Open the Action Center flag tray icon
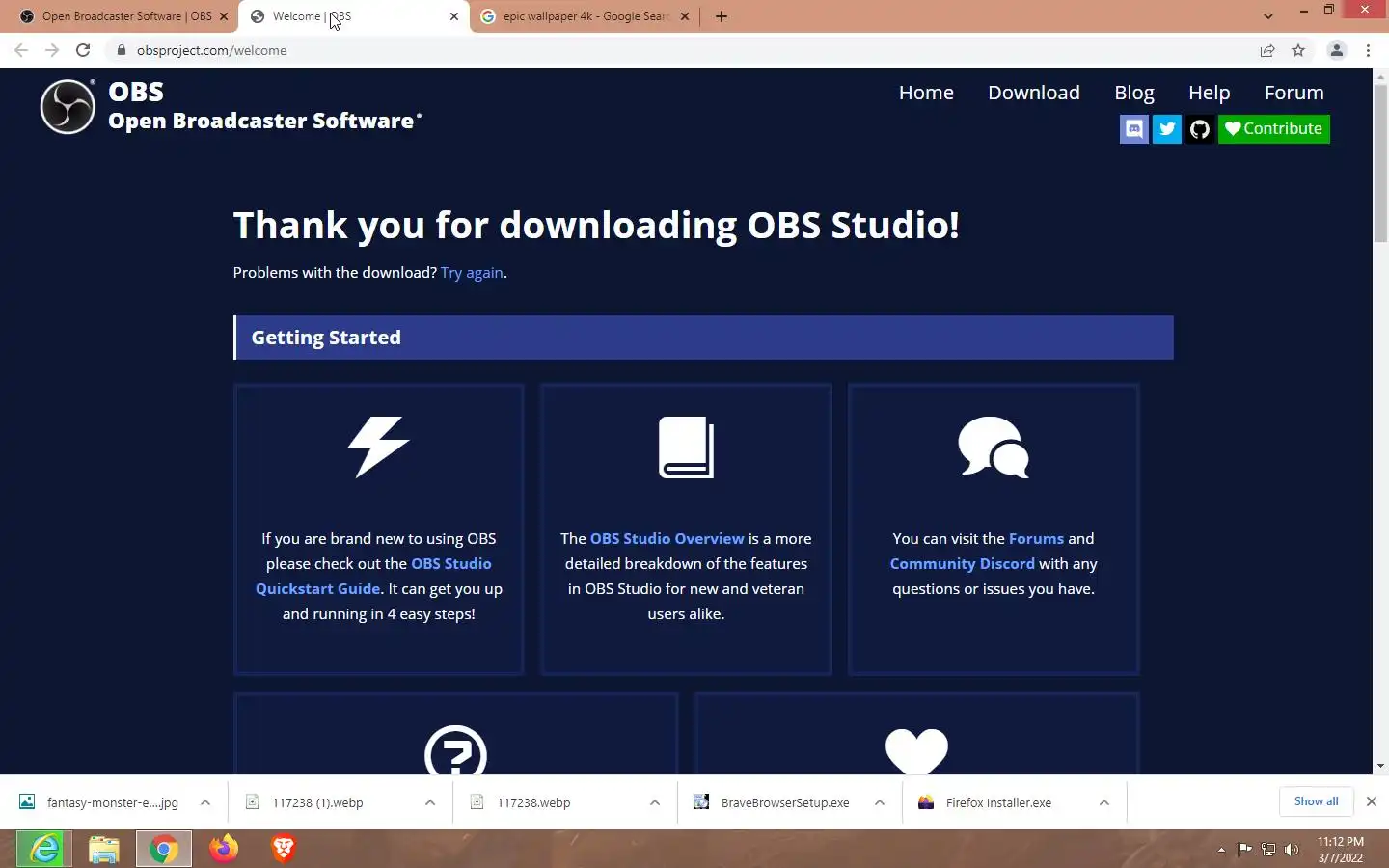 pyautogui.click(x=1244, y=850)
